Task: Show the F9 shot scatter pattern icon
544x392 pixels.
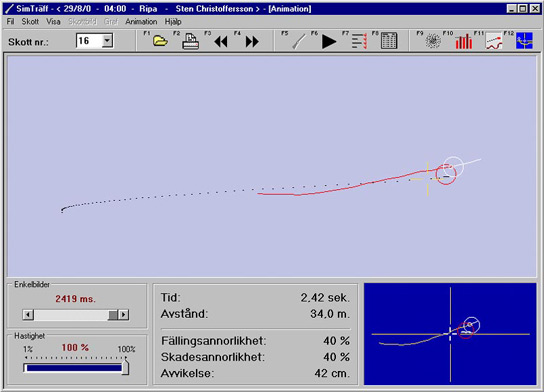Action: point(433,41)
